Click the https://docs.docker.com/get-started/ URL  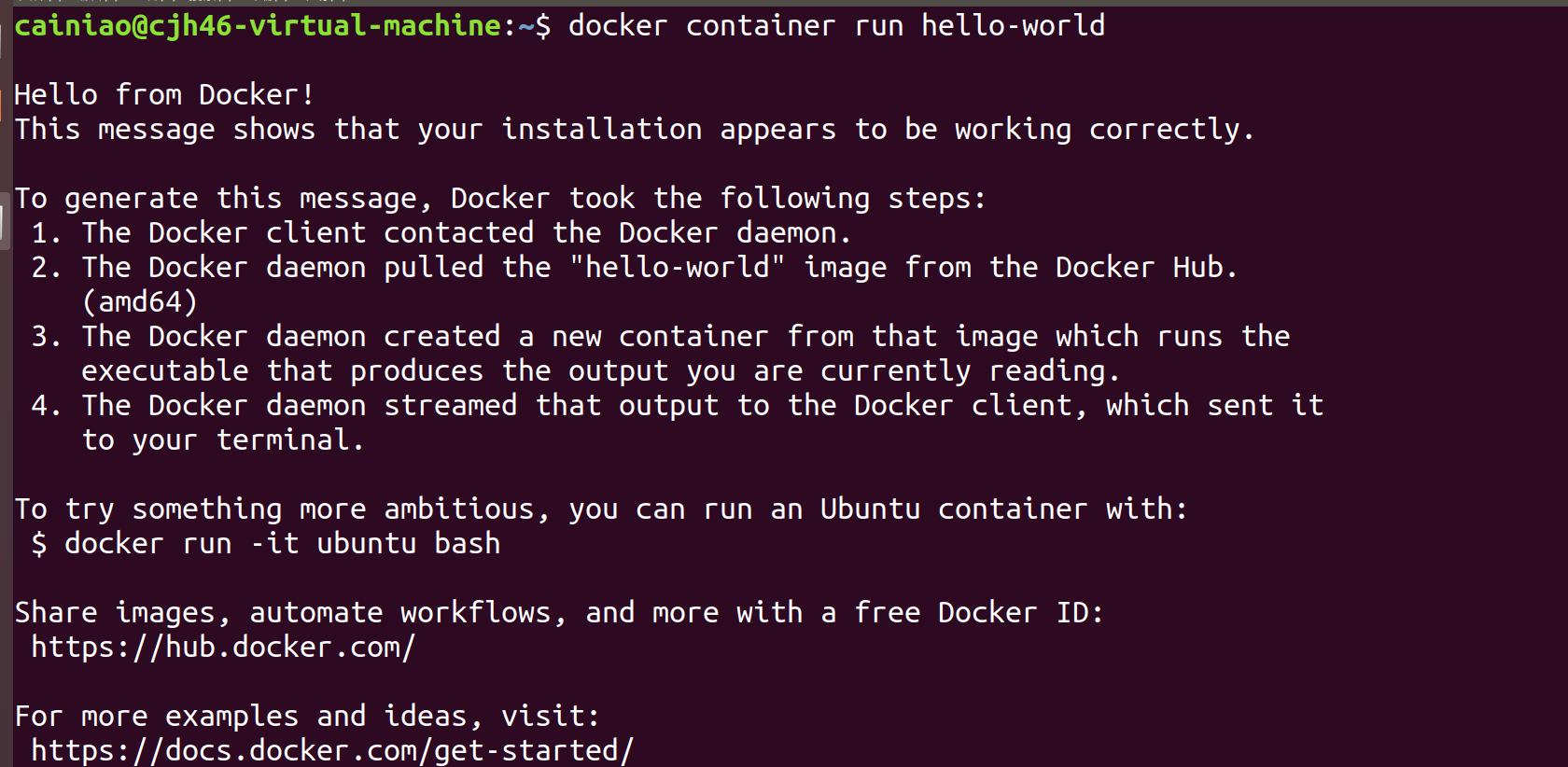pyautogui.click(x=332, y=751)
